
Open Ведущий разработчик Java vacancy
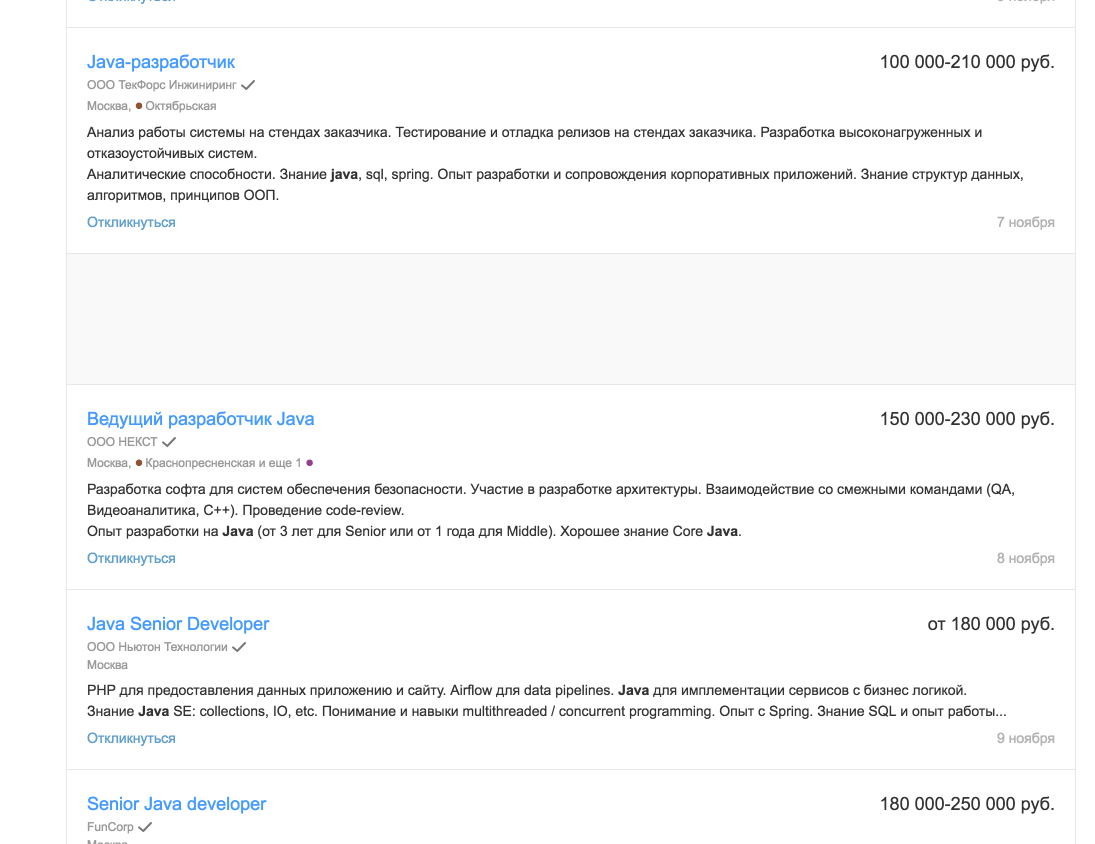click(x=200, y=419)
